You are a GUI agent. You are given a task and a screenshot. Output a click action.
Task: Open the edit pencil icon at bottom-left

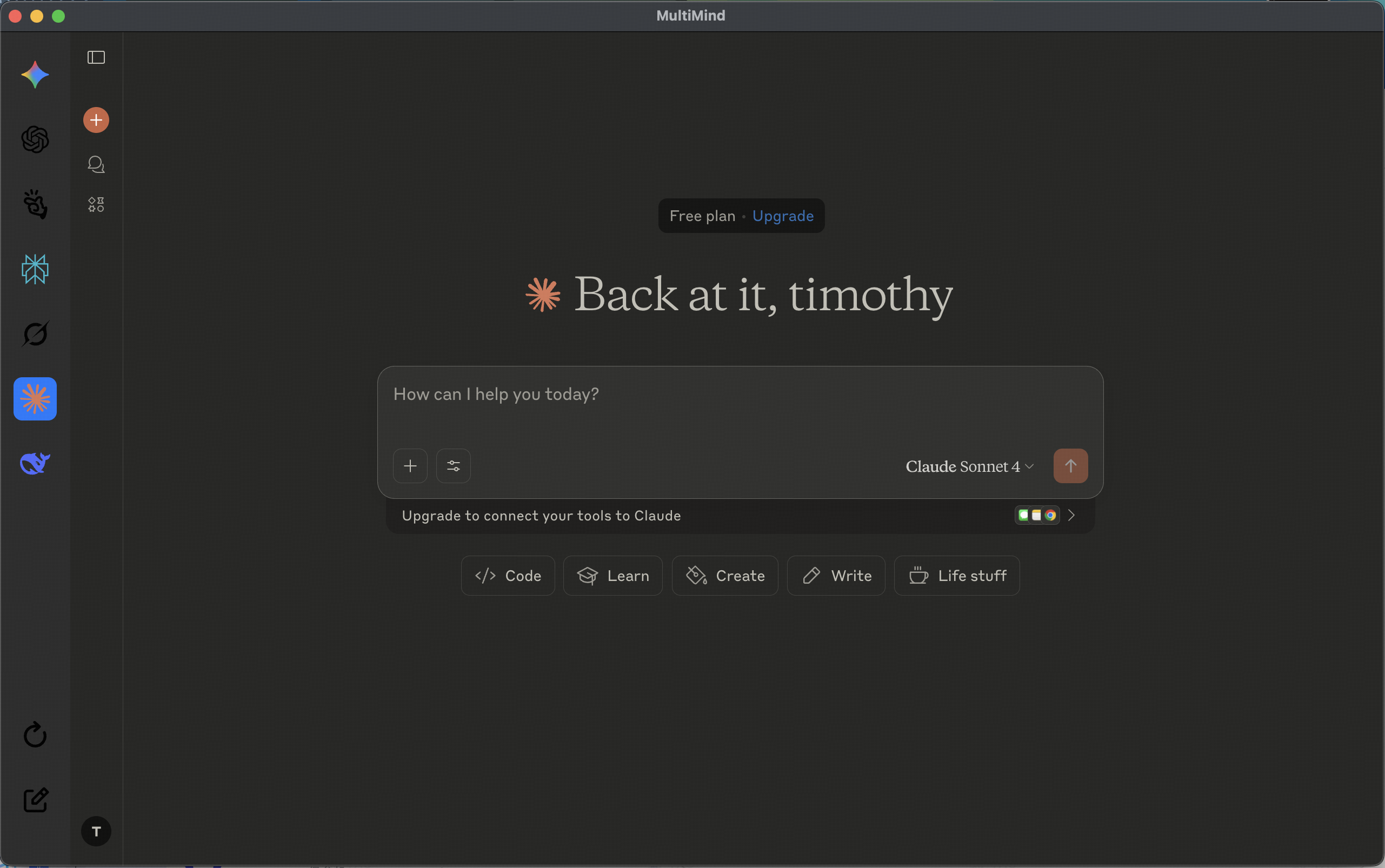pyautogui.click(x=35, y=800)
